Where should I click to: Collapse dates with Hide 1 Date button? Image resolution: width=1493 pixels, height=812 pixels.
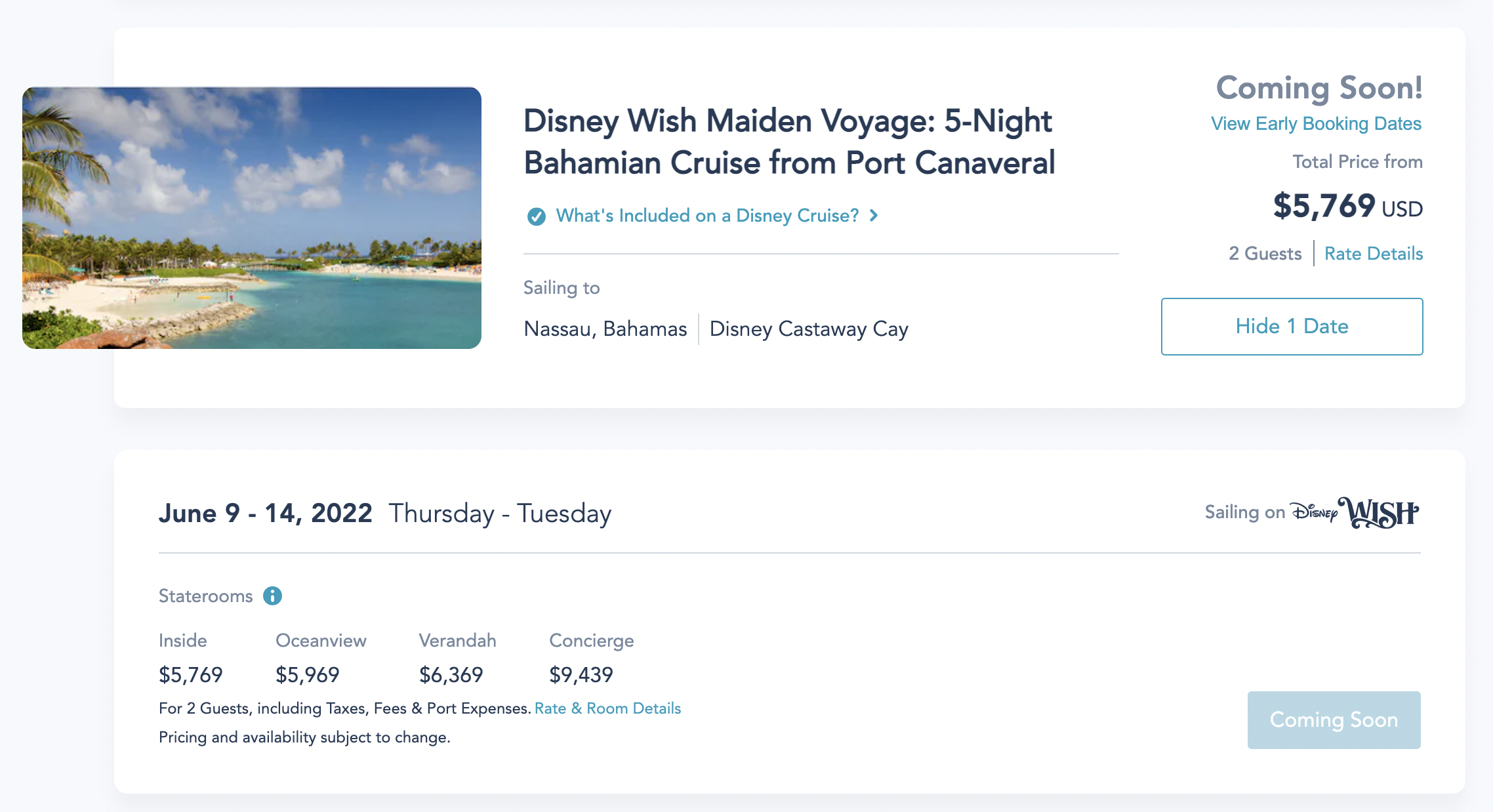click(1291, 327)
